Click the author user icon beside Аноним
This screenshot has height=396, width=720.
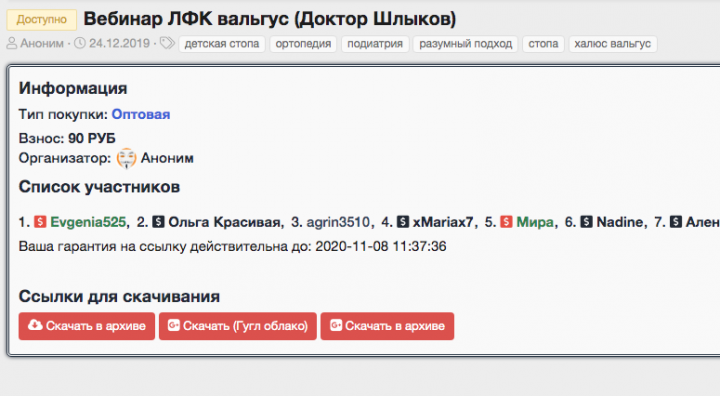coord(11,44)
